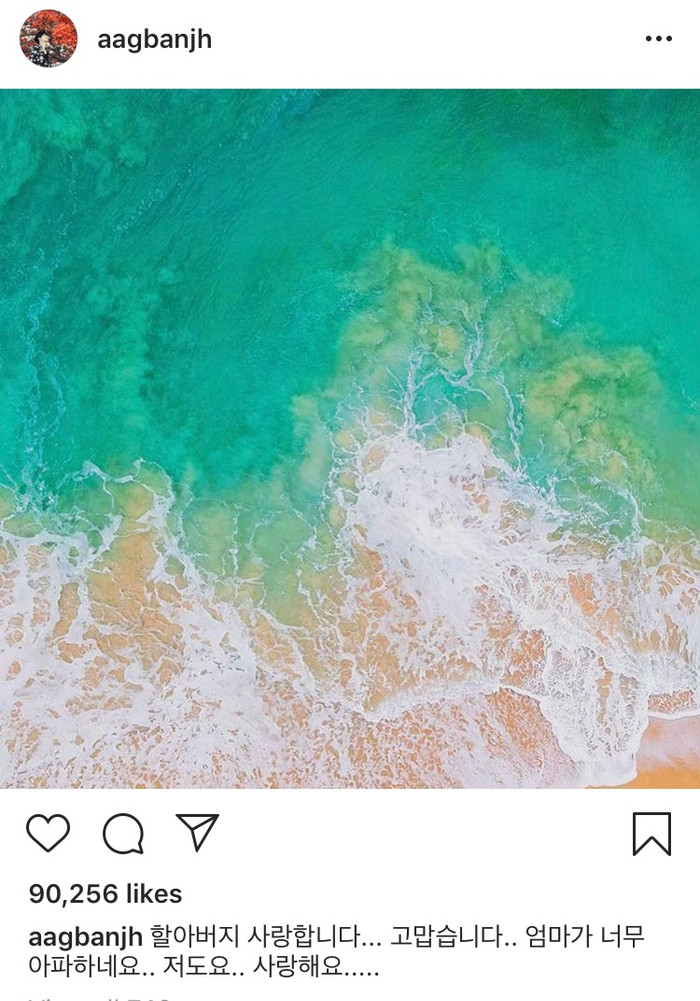Screen dimensions: 700x1001
Task: Open aagbanjh's round profile picture
Action: [x=48, y=38]
